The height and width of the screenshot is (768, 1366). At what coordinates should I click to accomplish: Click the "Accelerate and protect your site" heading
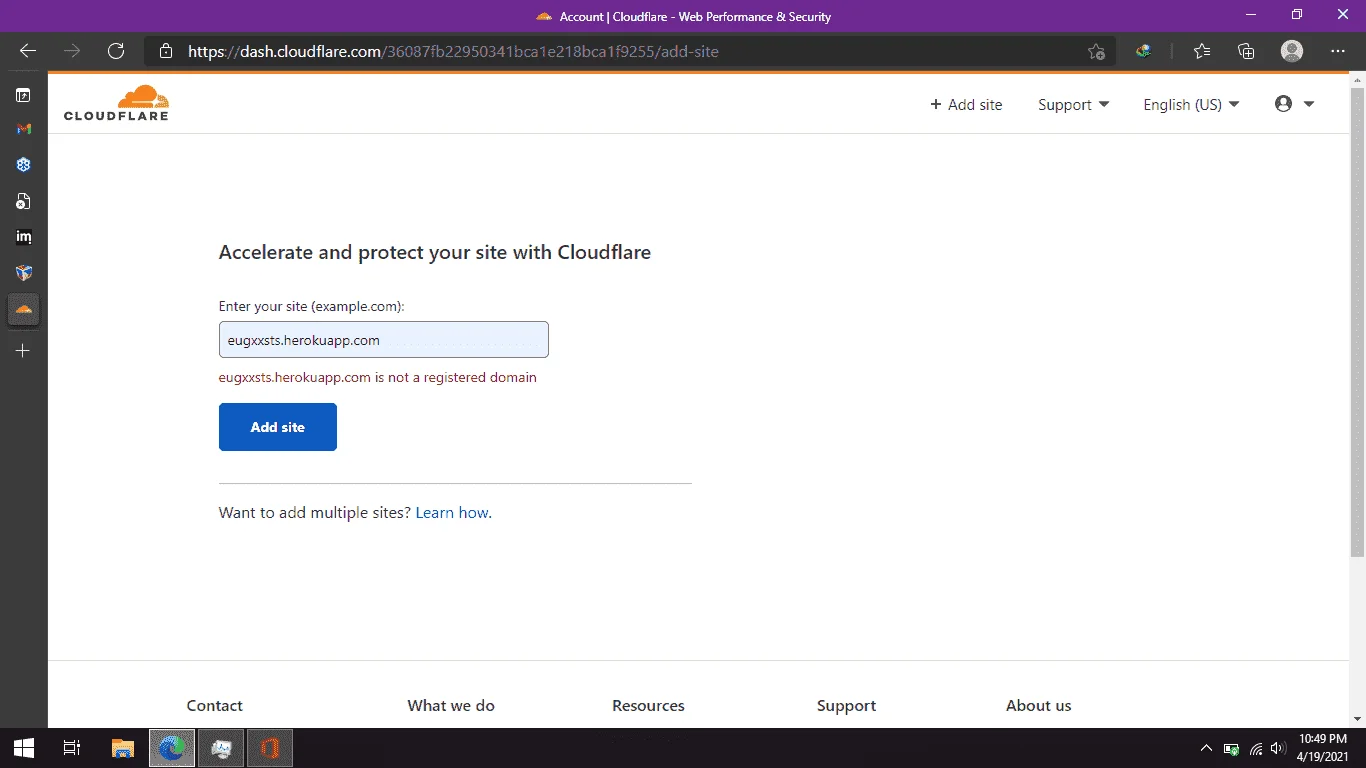coord(435,252)
